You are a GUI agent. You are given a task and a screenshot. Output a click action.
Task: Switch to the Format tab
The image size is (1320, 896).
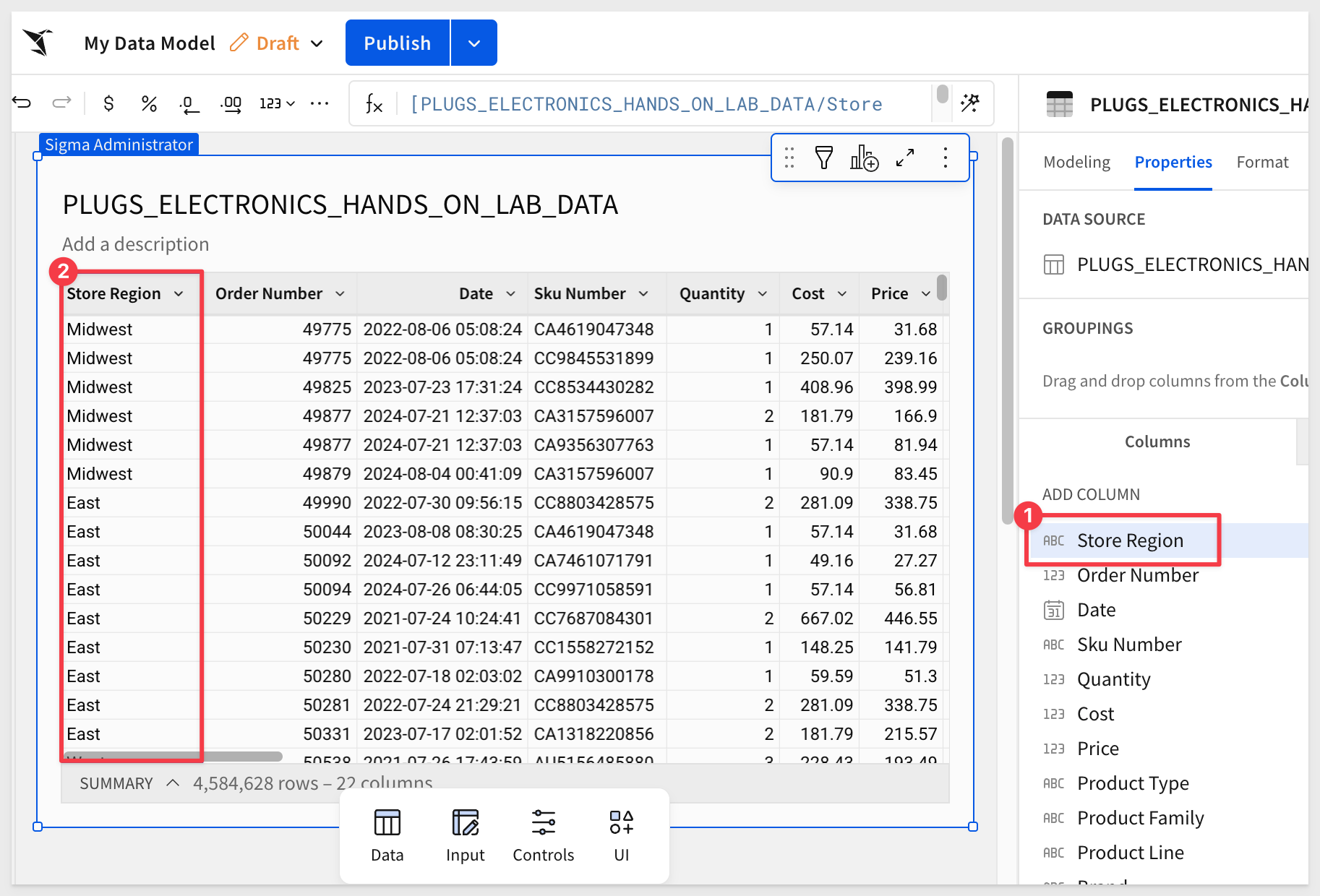(x=1262, y=162)
